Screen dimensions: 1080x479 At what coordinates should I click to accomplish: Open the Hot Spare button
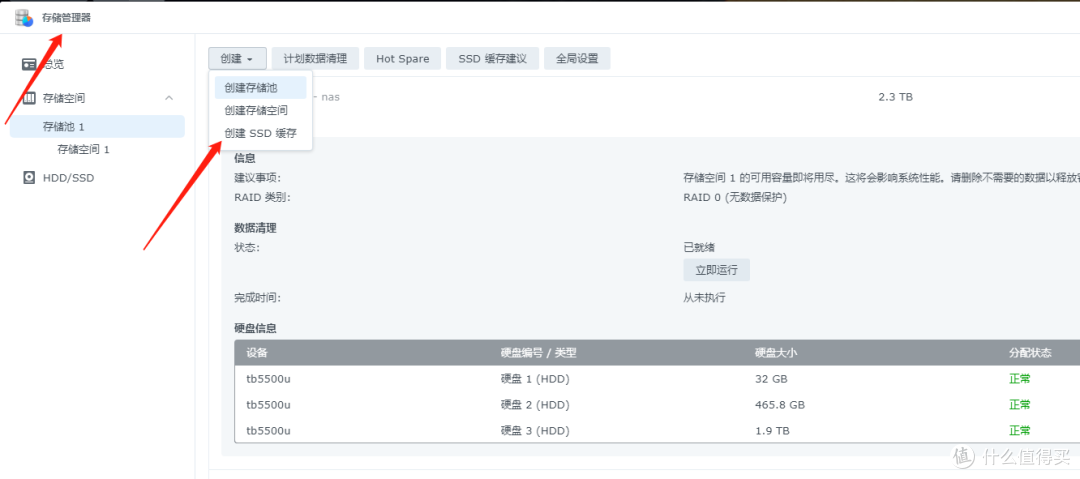click(403, 59)
